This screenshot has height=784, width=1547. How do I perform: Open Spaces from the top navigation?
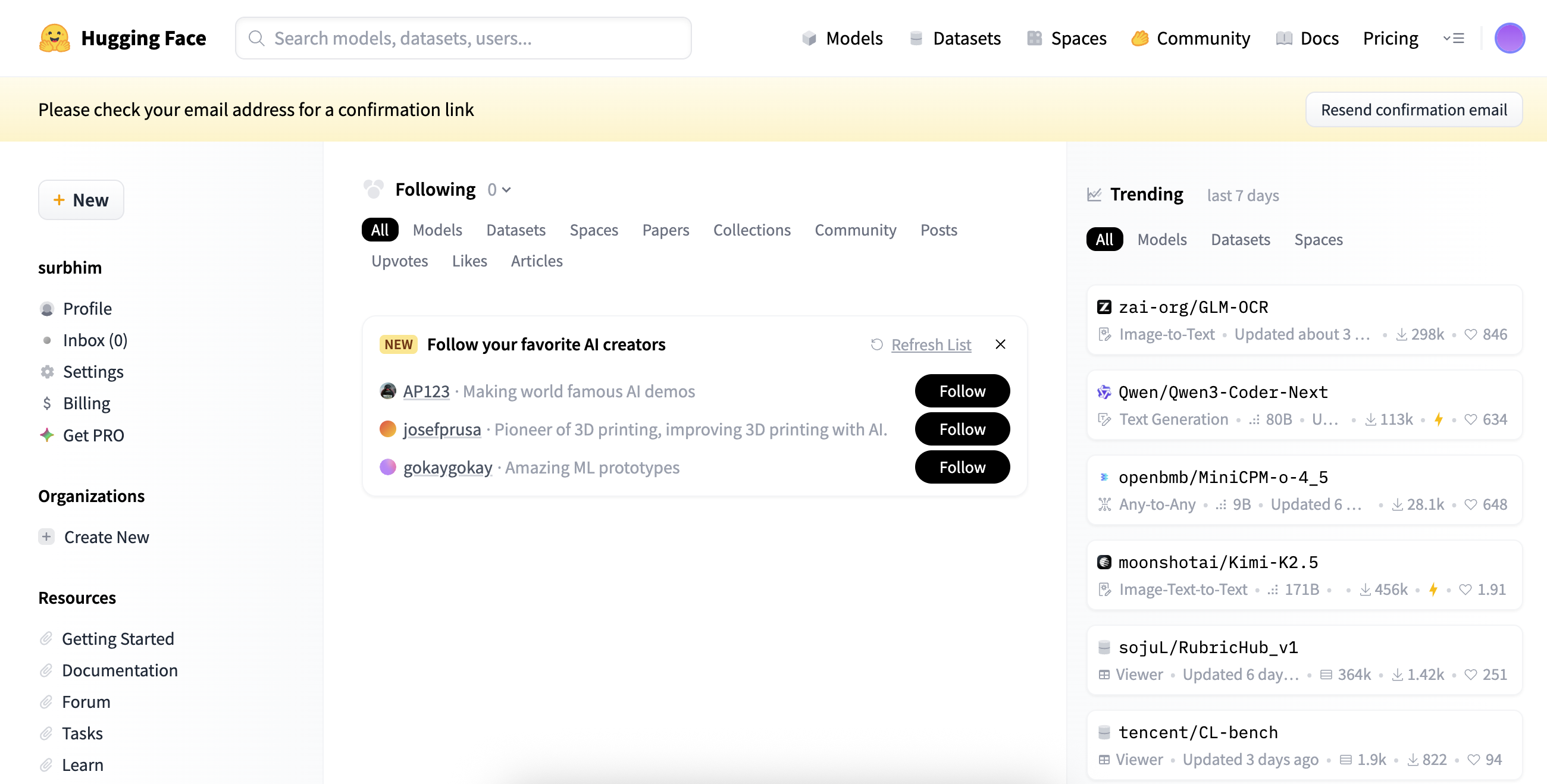1067,39
